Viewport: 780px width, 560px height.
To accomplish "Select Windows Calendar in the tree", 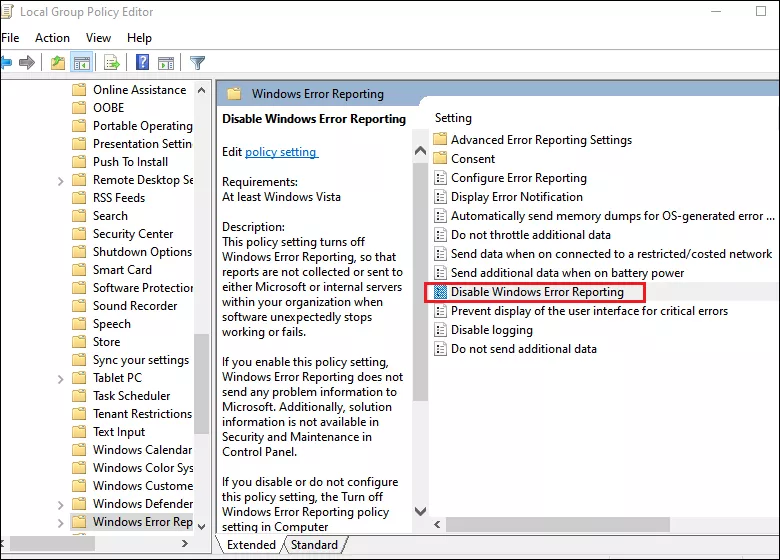I will [142, 450].
